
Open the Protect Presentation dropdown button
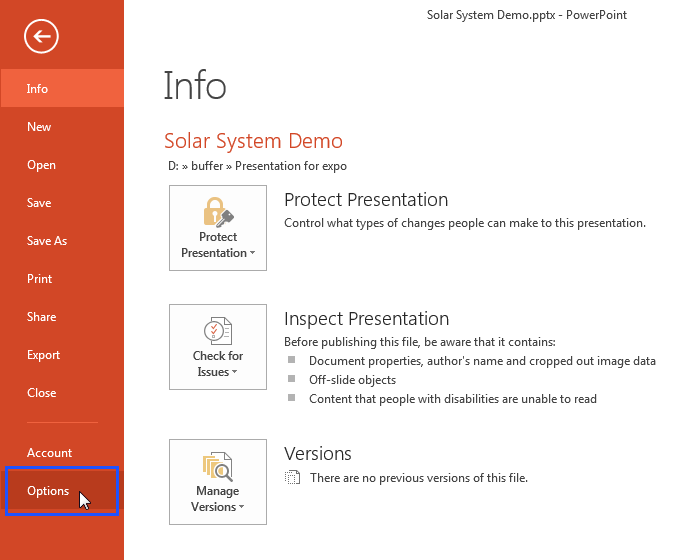(218, 228)
